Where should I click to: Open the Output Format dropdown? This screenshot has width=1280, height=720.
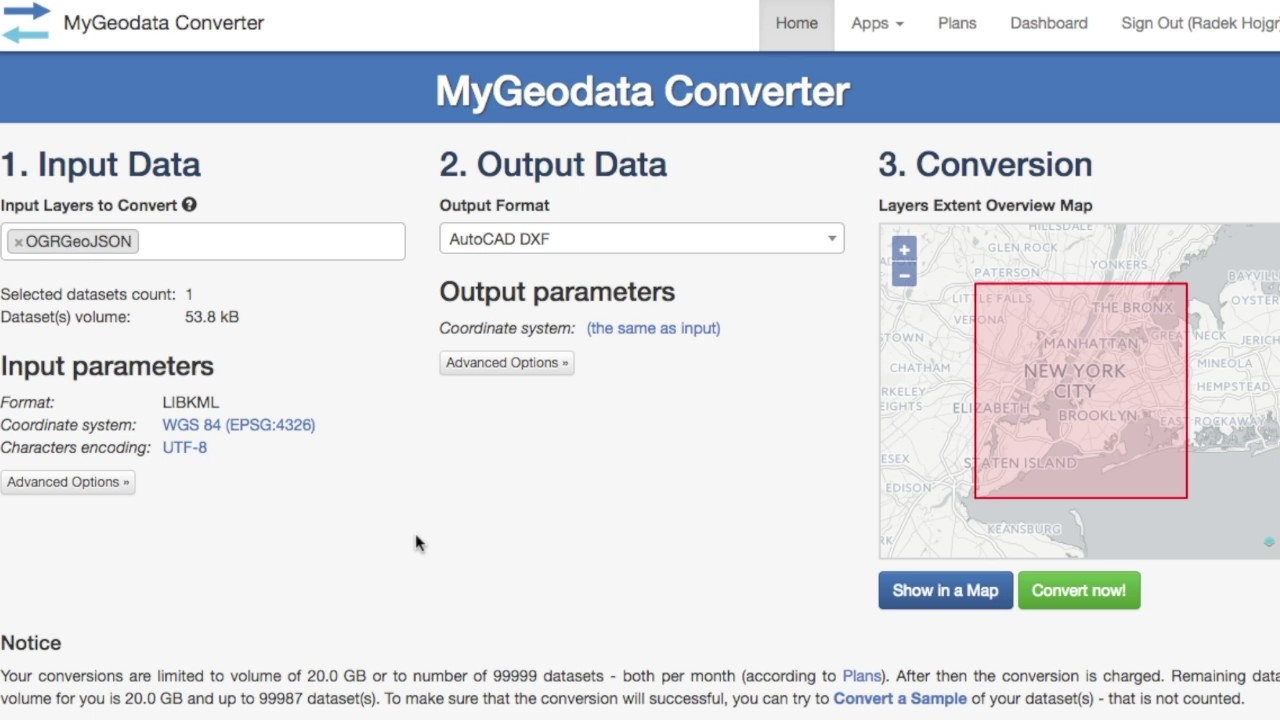(641, 239)
